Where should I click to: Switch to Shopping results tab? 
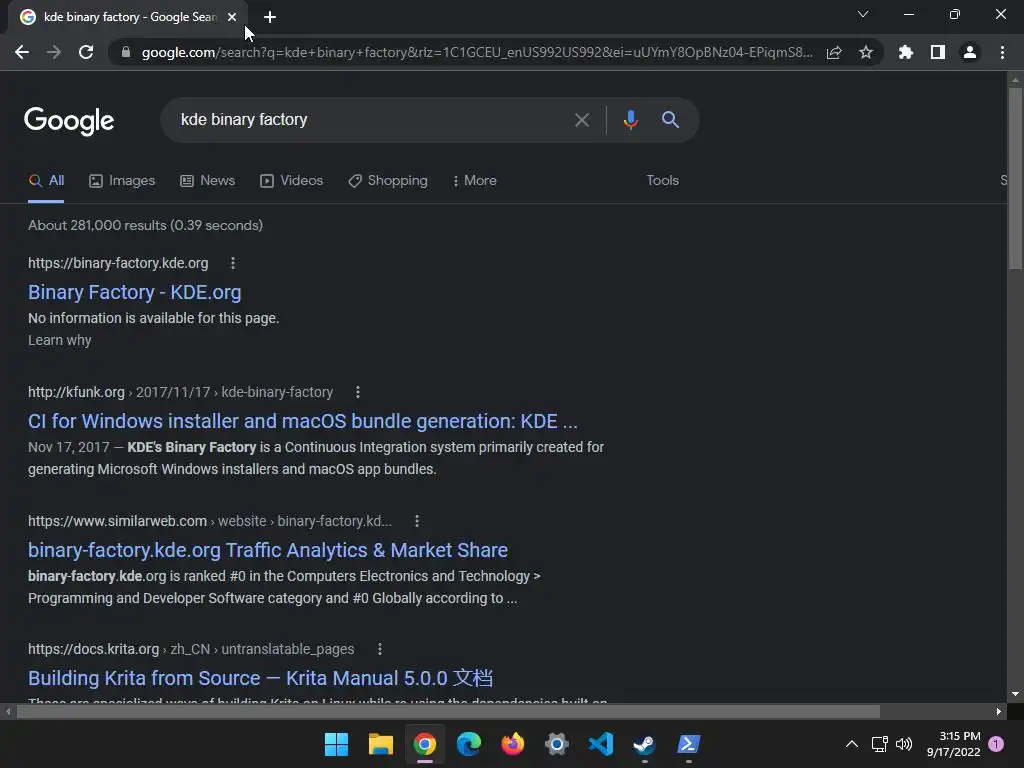point(388,181)
